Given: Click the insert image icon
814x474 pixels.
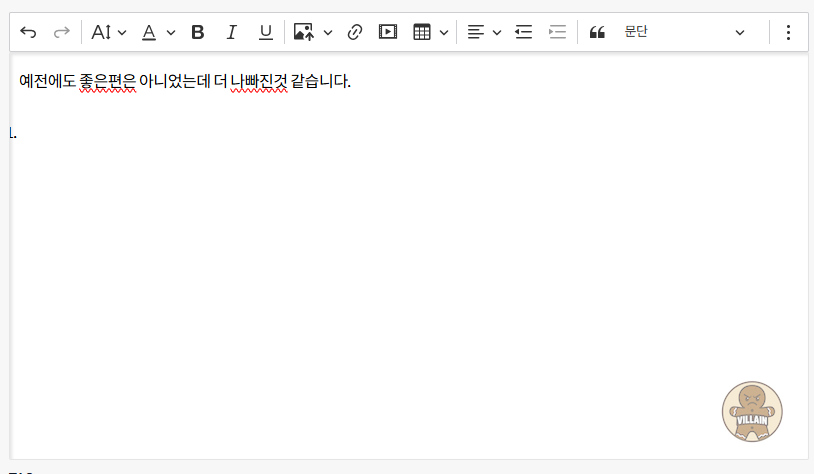Looking at the screenshot, I should click(304, 33).
